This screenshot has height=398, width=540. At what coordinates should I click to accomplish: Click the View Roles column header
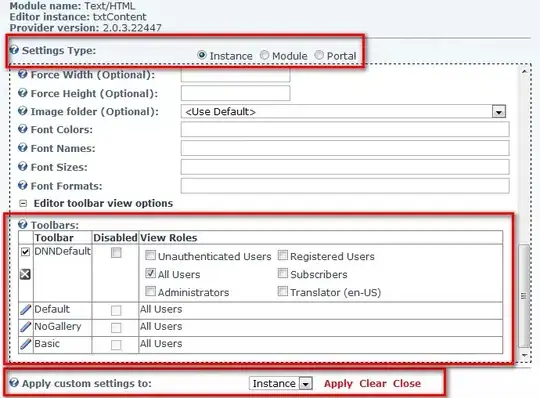click(x=169, y=238)
